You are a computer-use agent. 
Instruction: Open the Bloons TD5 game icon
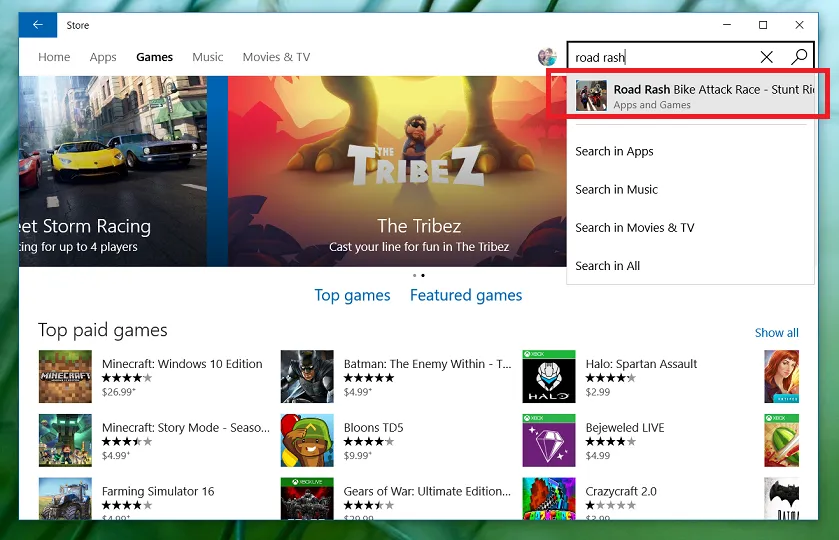click(307, 440)
